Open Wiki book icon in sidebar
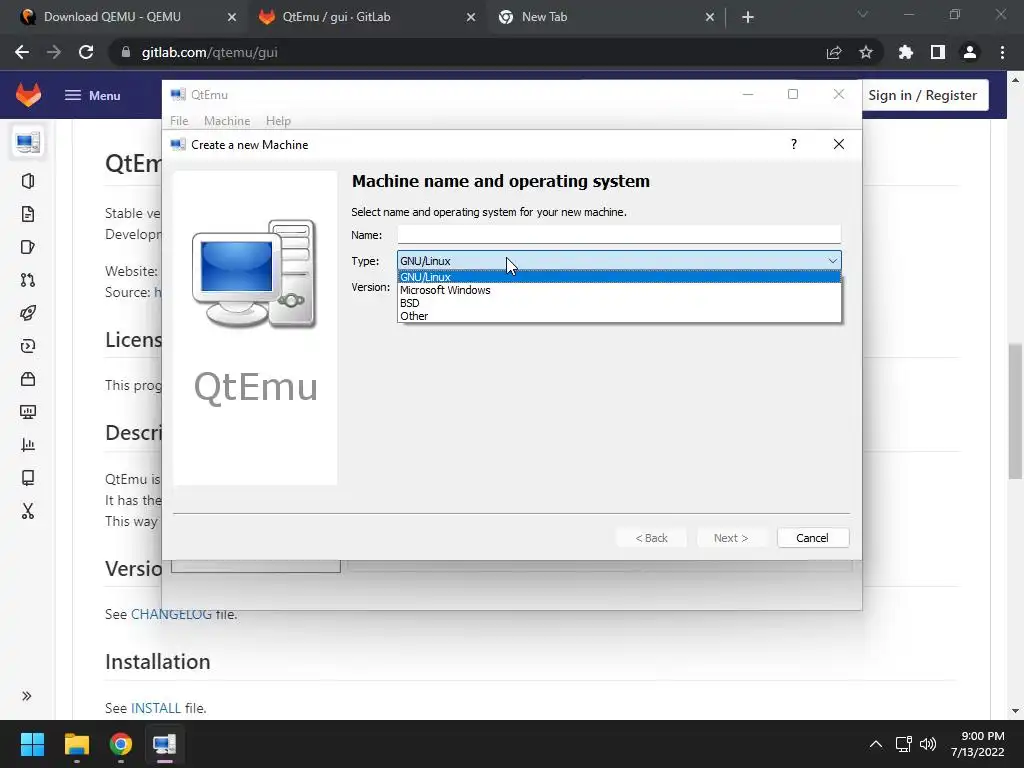The image size is (1024, 768). click(28, 478)
